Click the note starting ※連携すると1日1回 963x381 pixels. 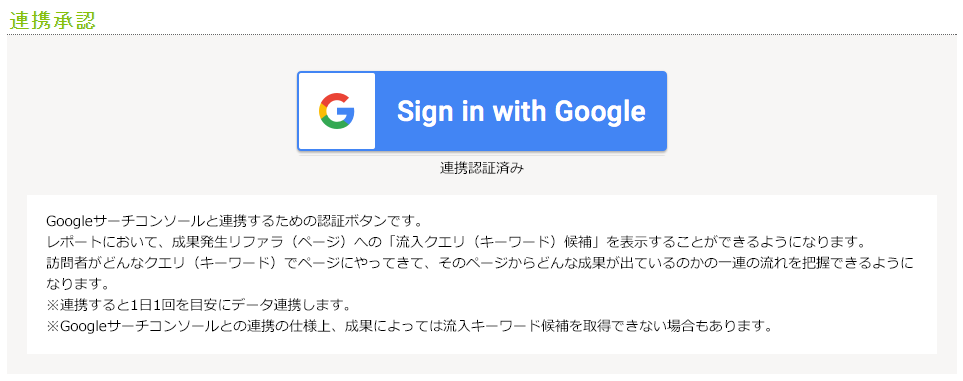tap(198, 305)
